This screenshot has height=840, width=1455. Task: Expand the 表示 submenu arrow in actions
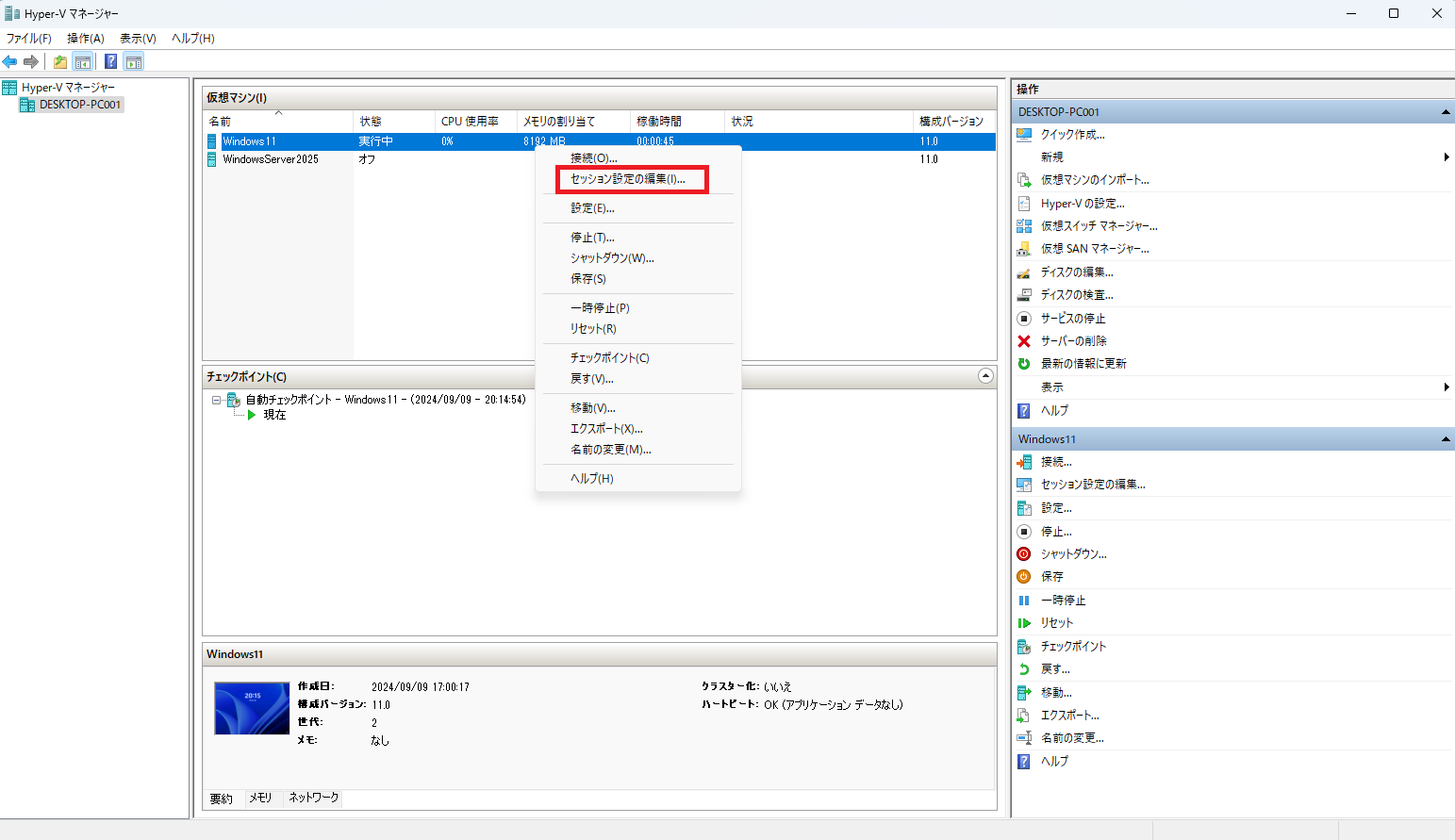[x=1447, y=387]
